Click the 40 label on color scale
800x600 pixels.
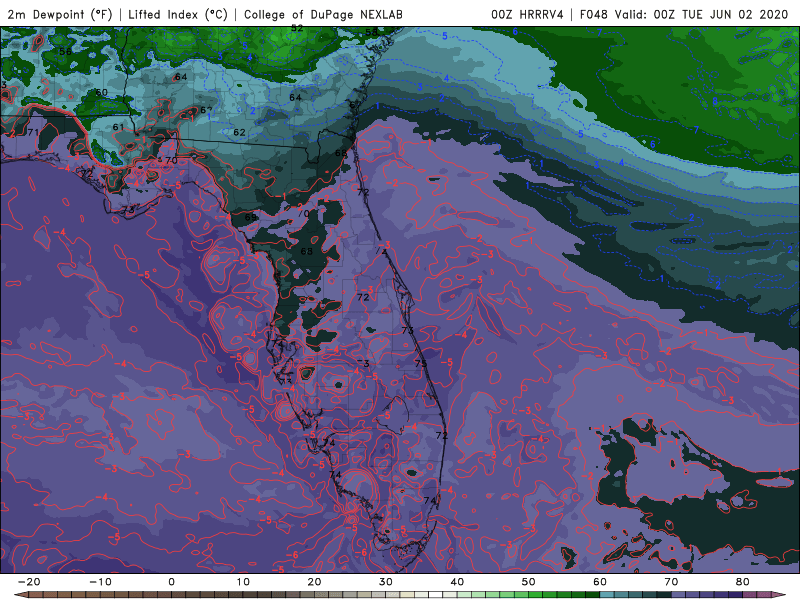click(x=457, y=582)
